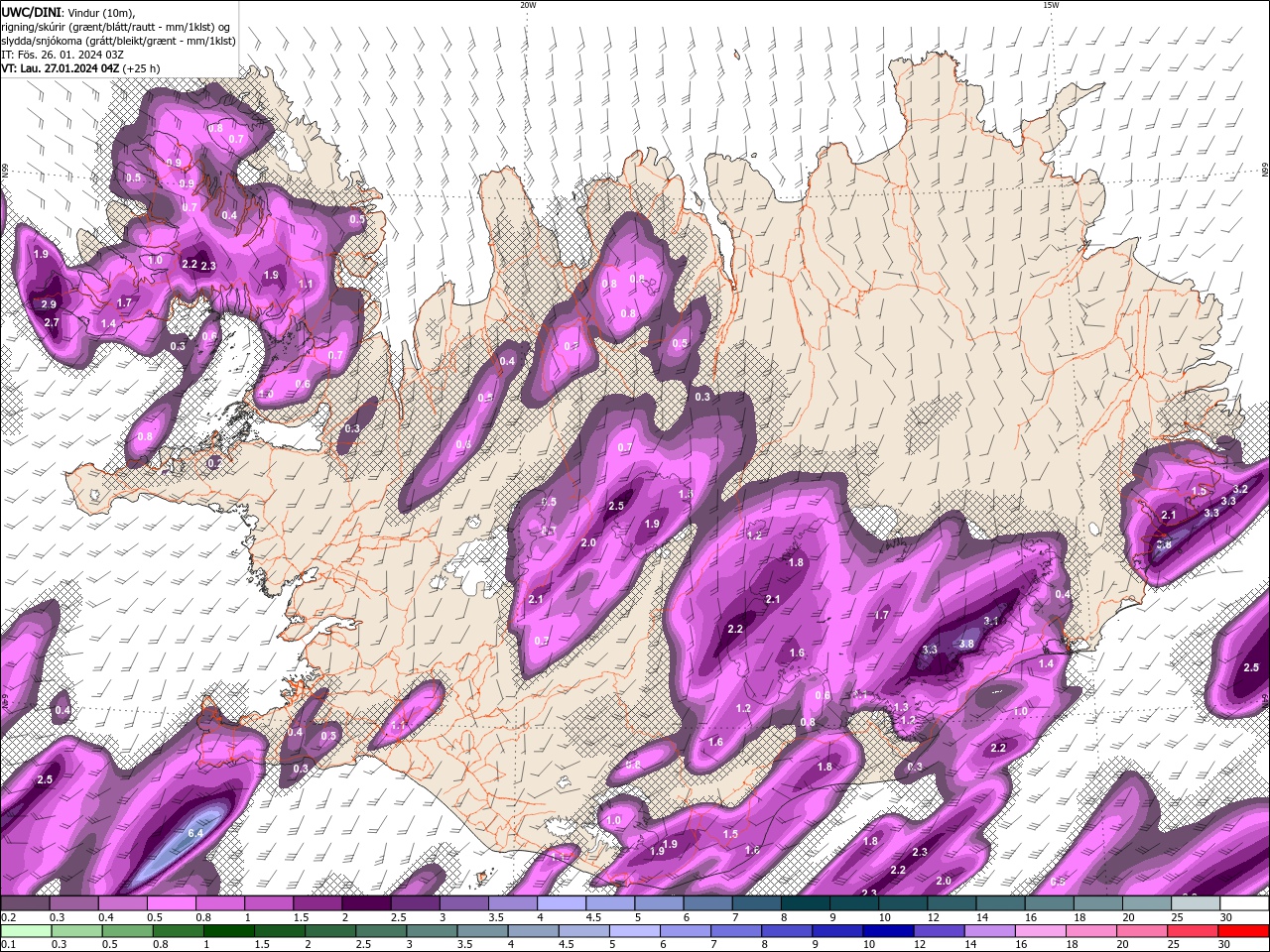Pick the top legend swatch starting at 3.5

pos(512,903)
